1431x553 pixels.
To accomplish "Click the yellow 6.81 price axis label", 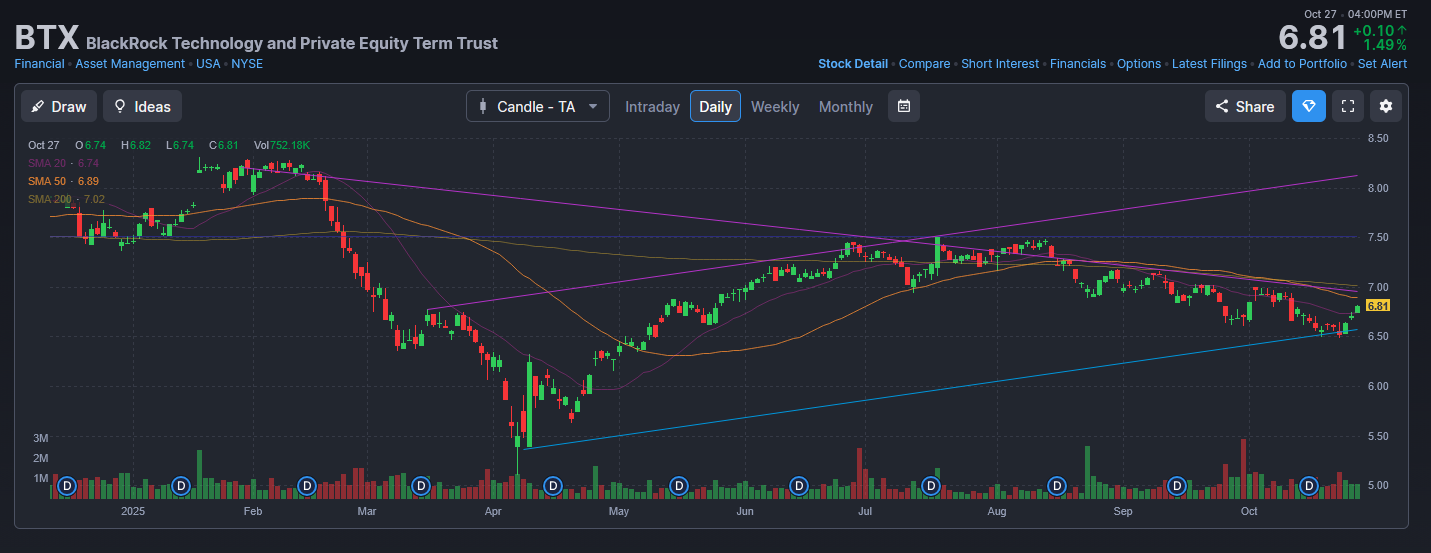I will pyautogui.click(x=1378, y=306).
